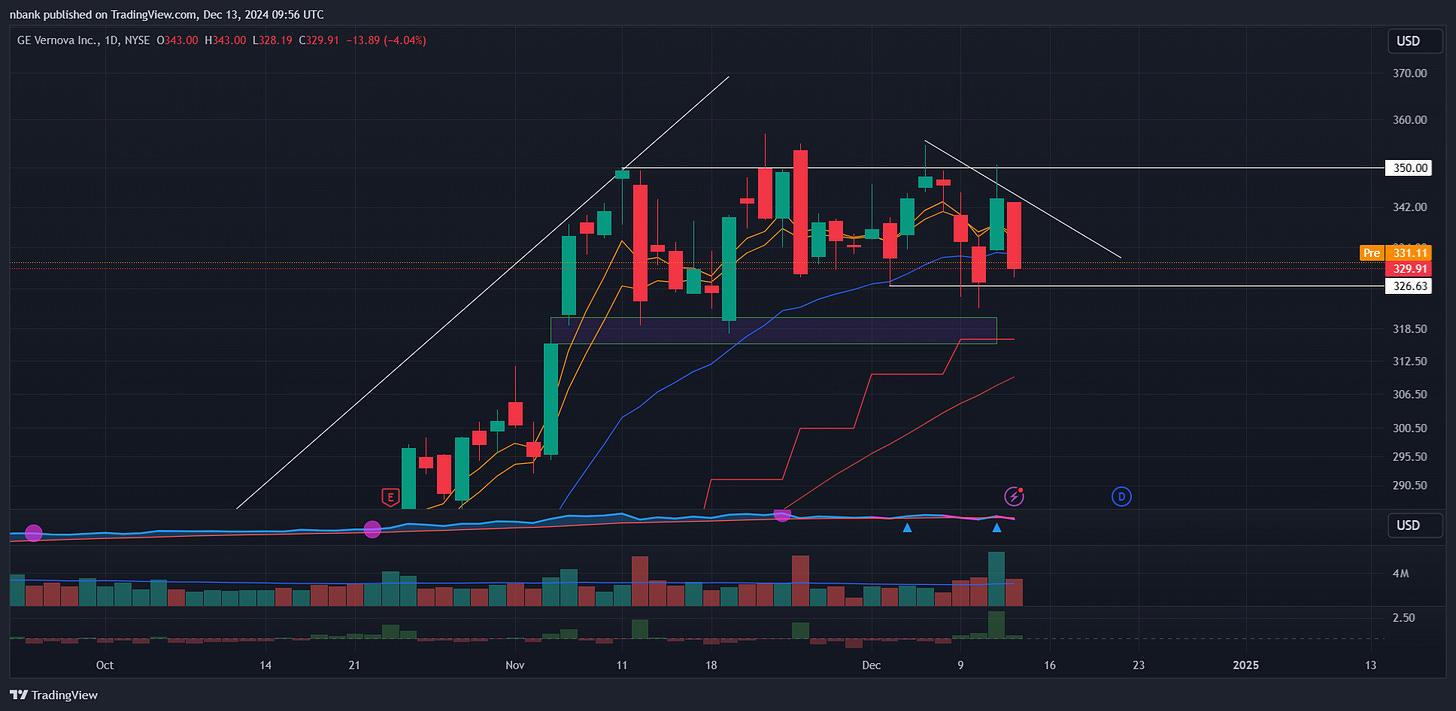This screenshot has height=711, width=1456.
Task: Select the purple rectangle support zone drawing
Action: (x=773, y=331)
